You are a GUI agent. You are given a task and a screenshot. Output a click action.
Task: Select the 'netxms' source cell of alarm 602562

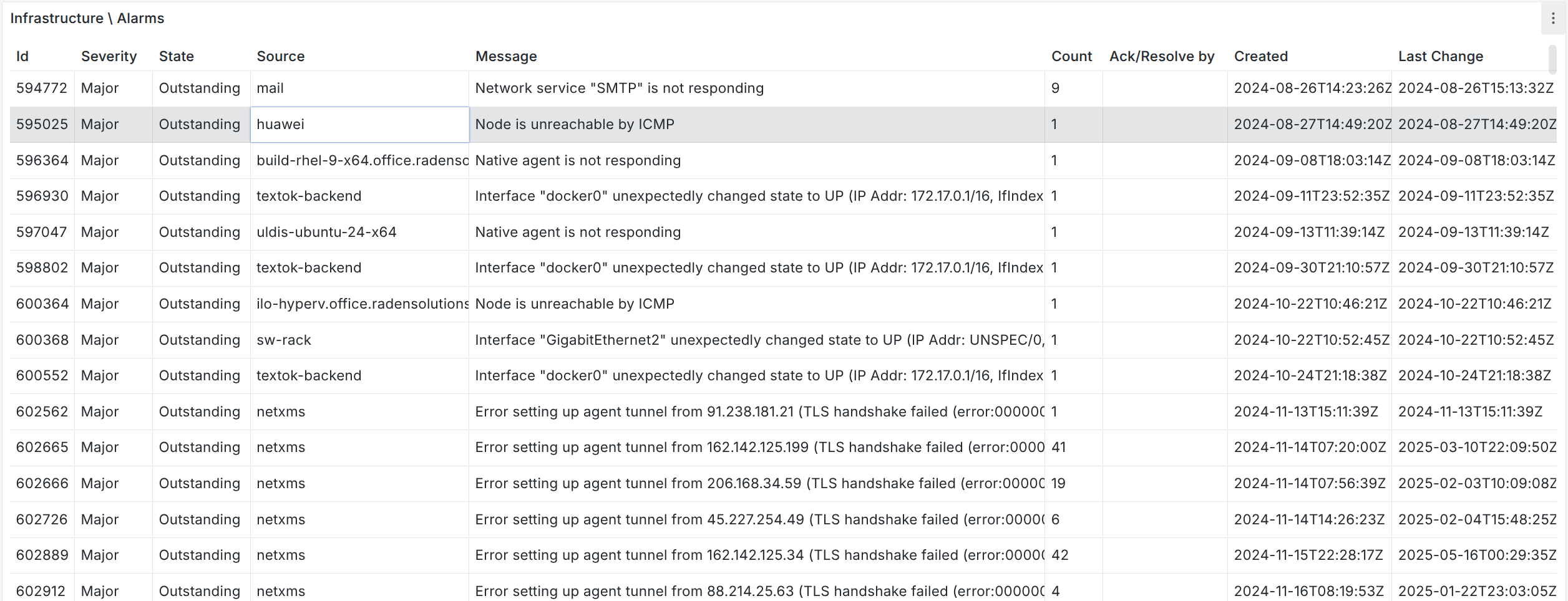(x=280, y=411)
